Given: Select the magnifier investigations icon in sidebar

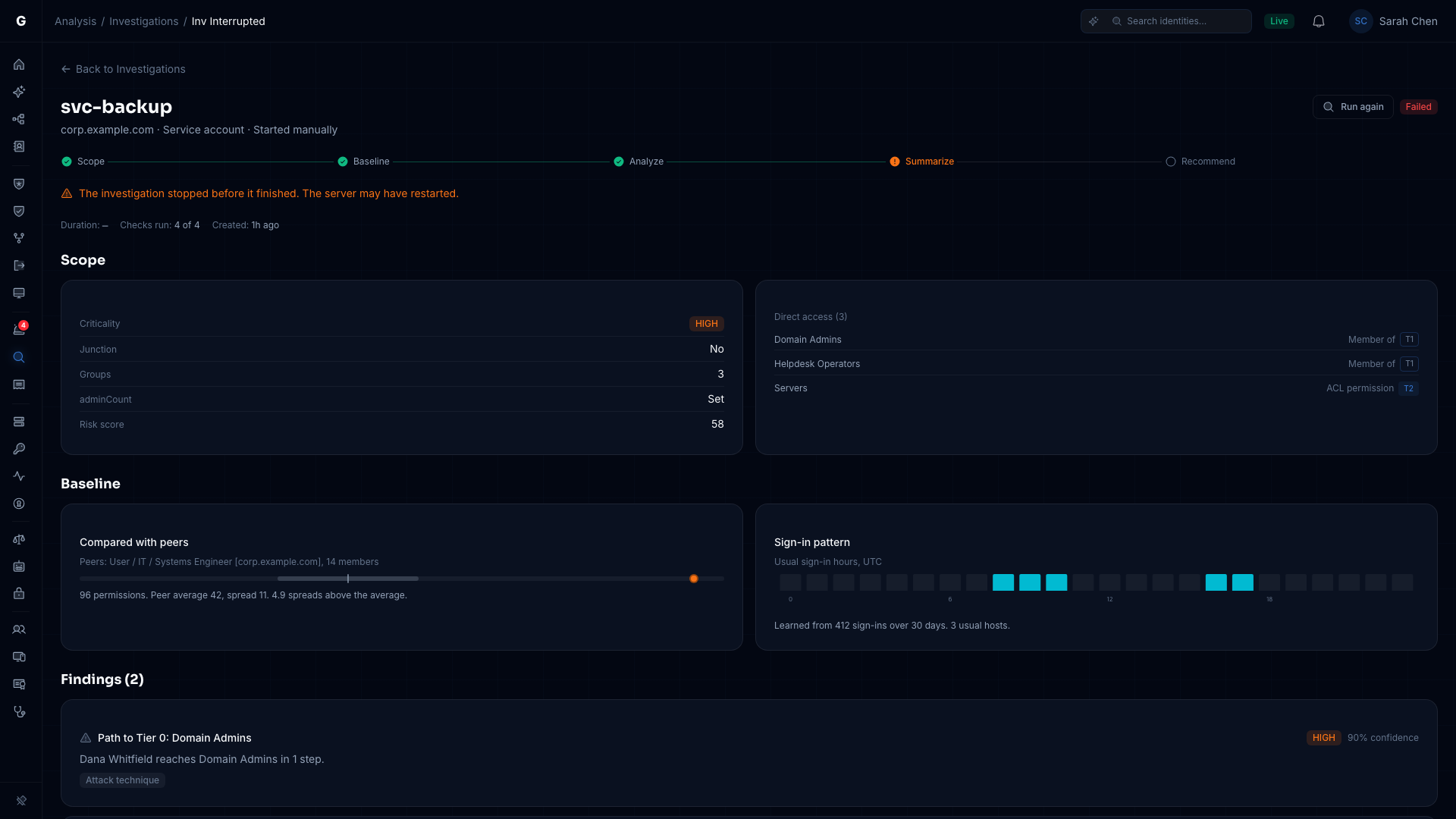Looking at the screenshot, I should [x=19, y=357].
